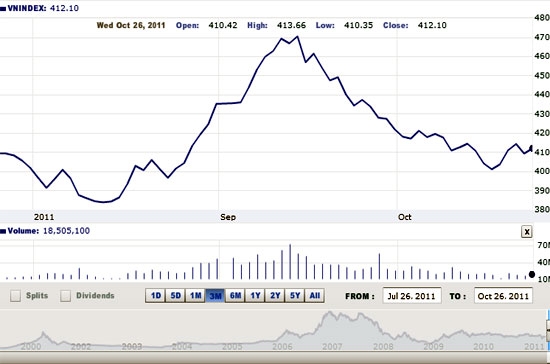550x364 pixels.
Task: Click 2004 in the overview timeline
Action: (x=181, y=346)
